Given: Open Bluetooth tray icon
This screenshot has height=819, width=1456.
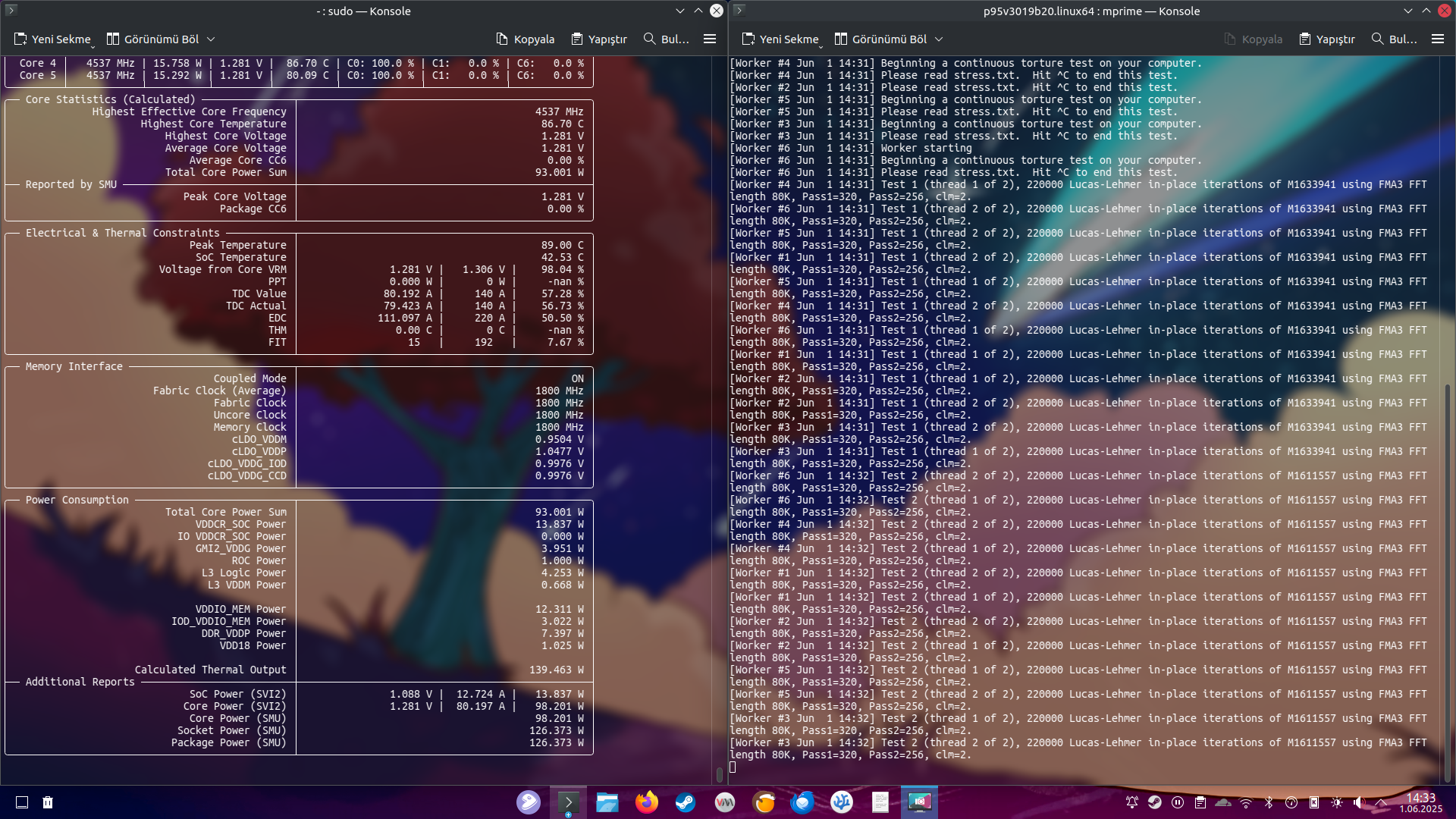Looking at the screenshot, I should [x=1269, y=802].
